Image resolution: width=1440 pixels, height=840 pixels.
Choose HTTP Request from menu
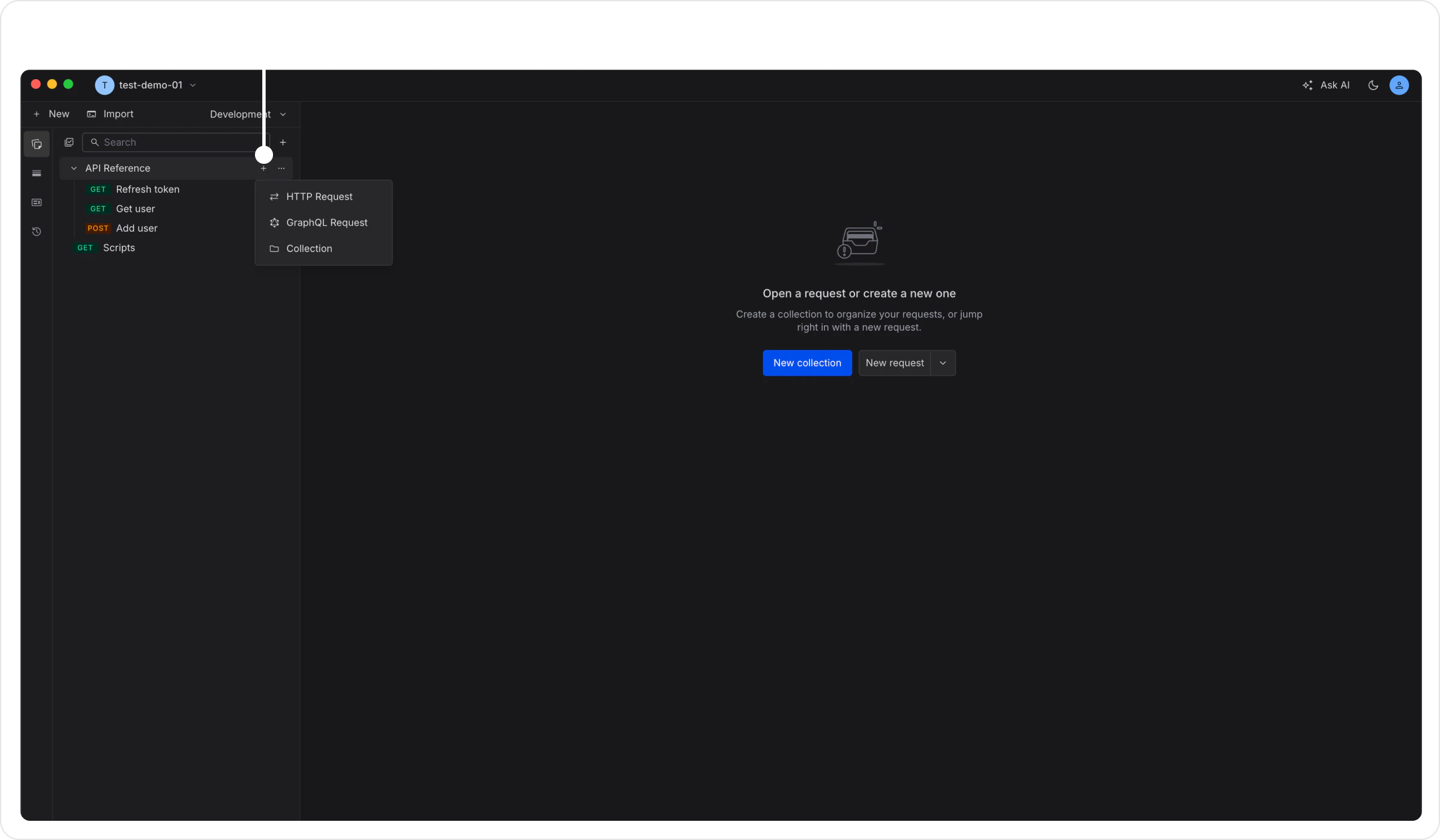click(319, 197)
